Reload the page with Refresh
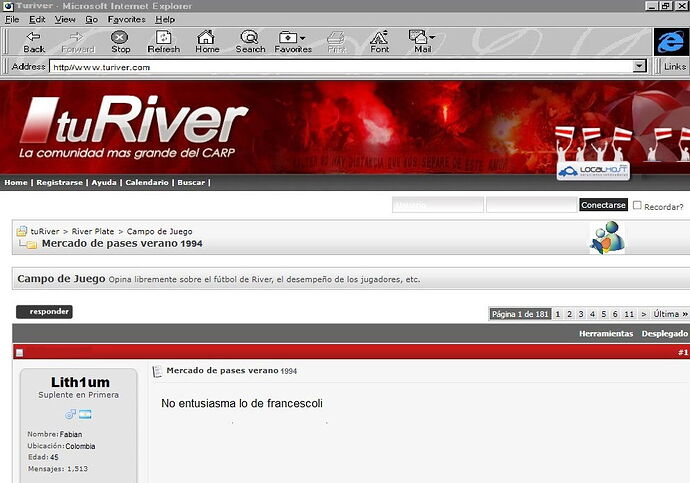The image size is (690, 483). tap(164, 42)
